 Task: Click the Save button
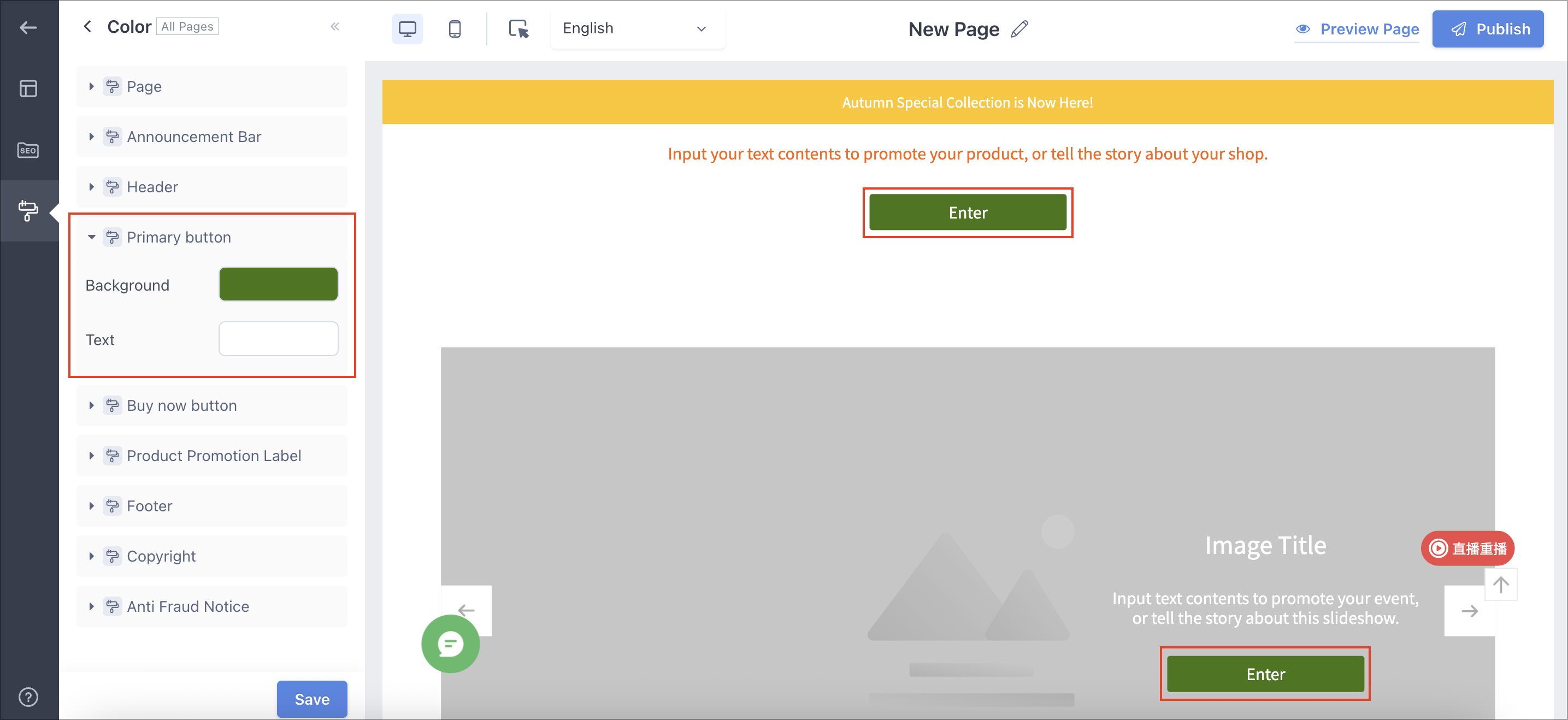point(311,699)
